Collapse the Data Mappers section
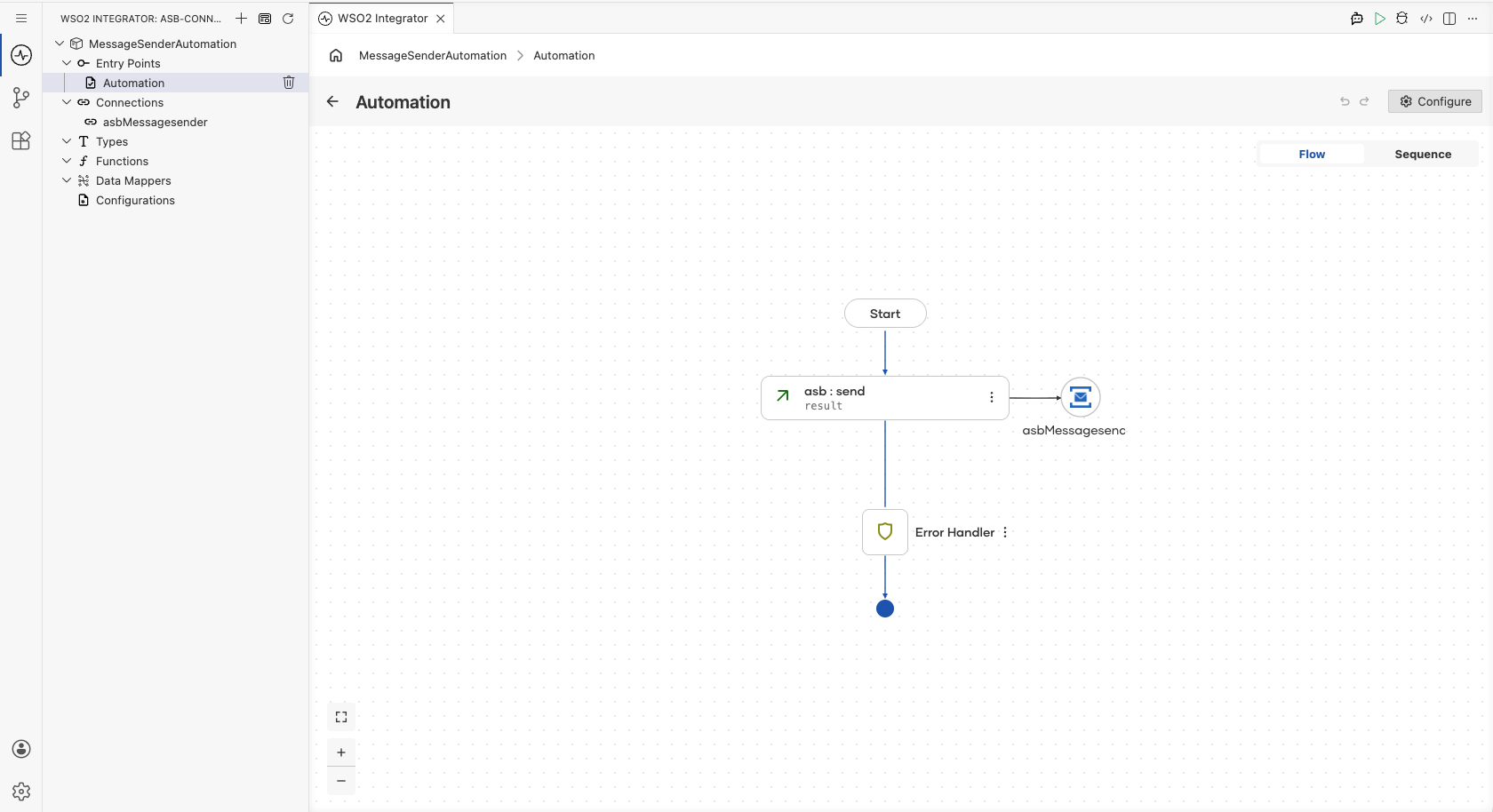The height and width of the screenshot is (812, 1493). 67,180
